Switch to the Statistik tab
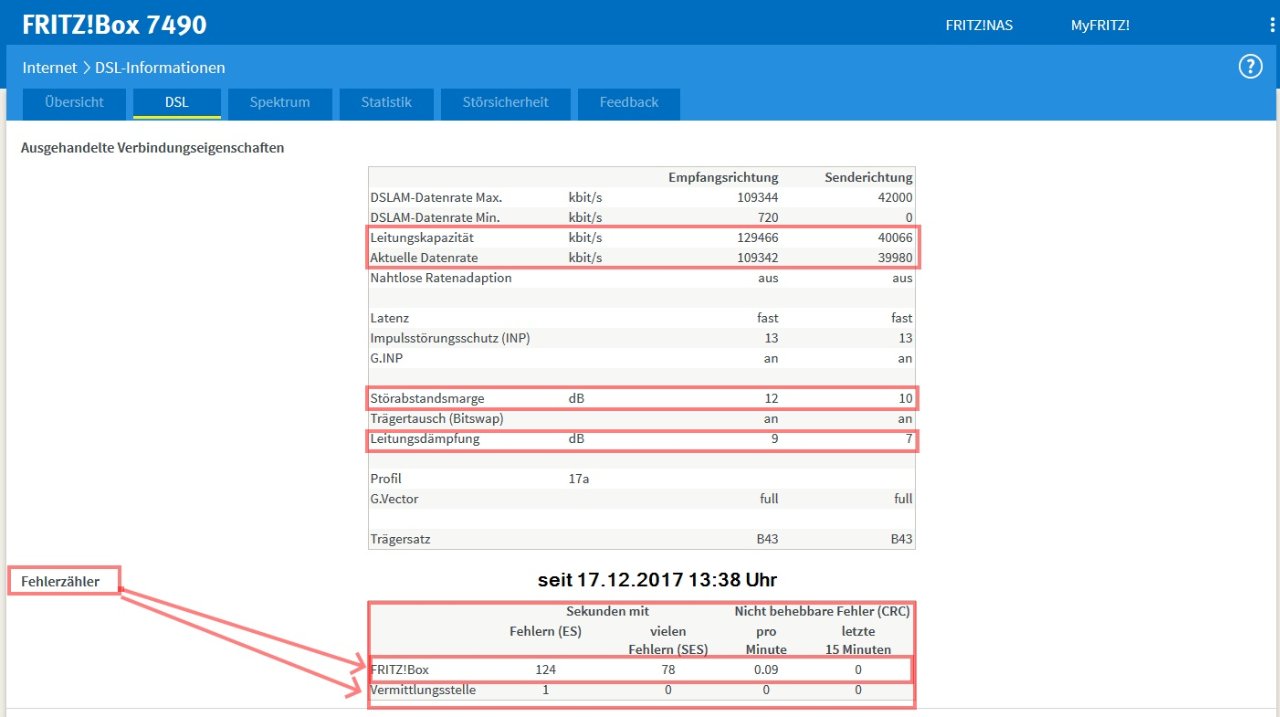1280x717 pixels. [386, 102]
